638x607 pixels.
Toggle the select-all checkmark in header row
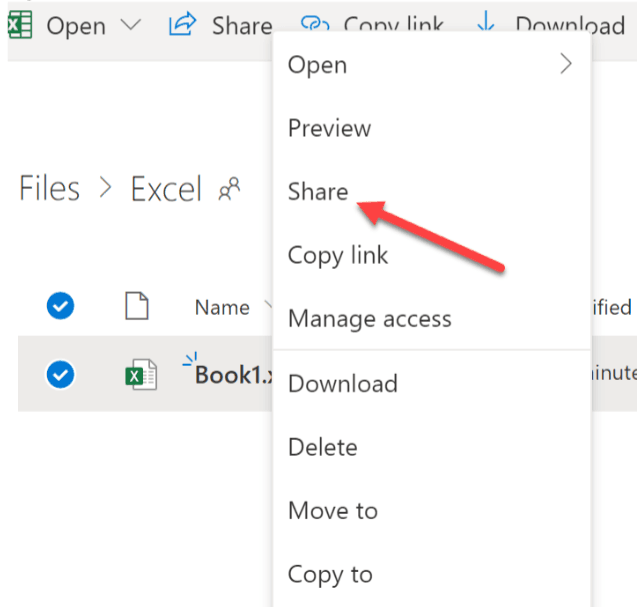click(x=61, y=307)
